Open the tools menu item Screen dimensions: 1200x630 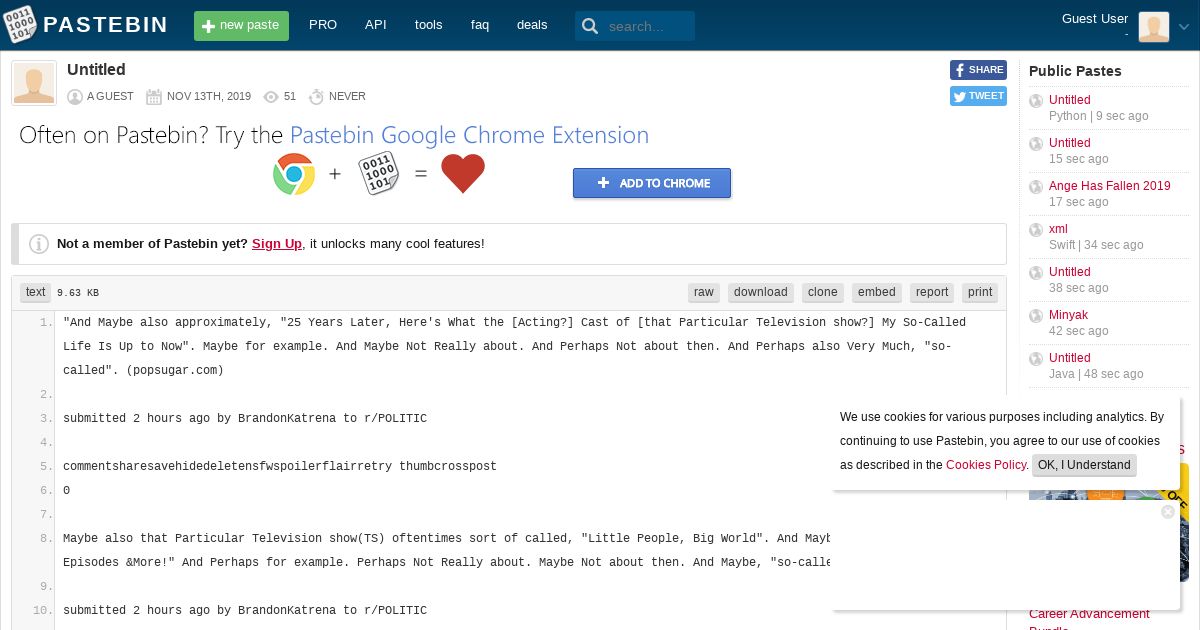coord(428,25)
